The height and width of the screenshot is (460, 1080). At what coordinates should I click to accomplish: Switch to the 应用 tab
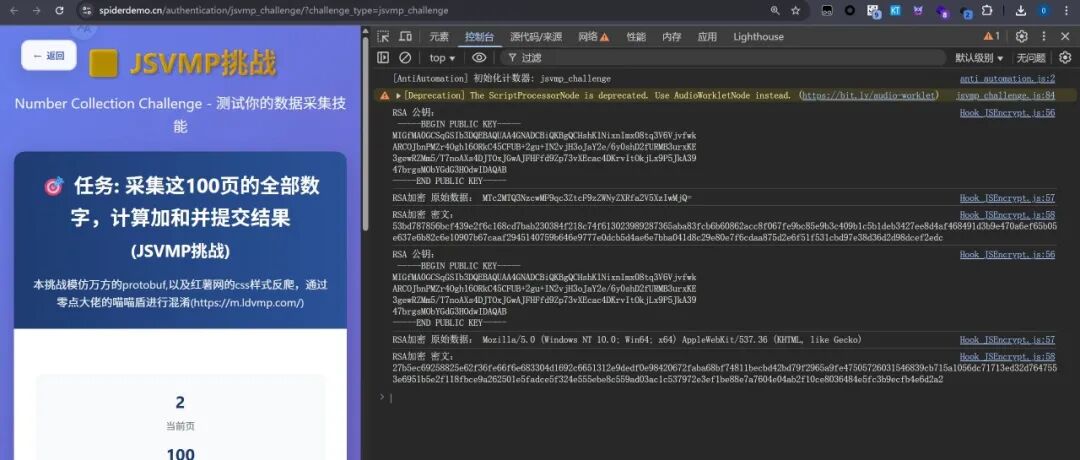pyautogui.click(x=707, y=37)
